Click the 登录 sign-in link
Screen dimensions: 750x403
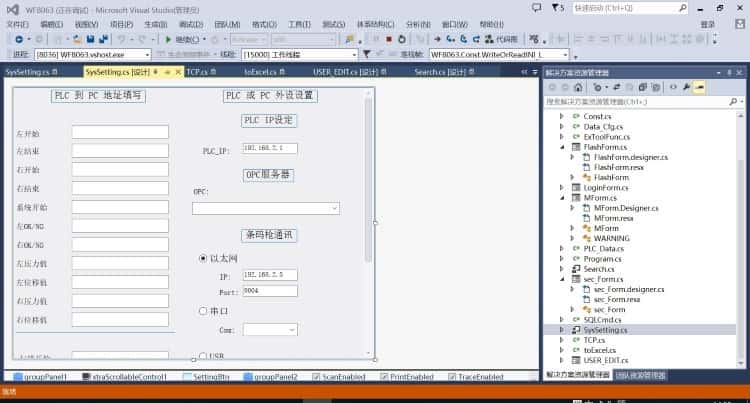tap(707, 24)
